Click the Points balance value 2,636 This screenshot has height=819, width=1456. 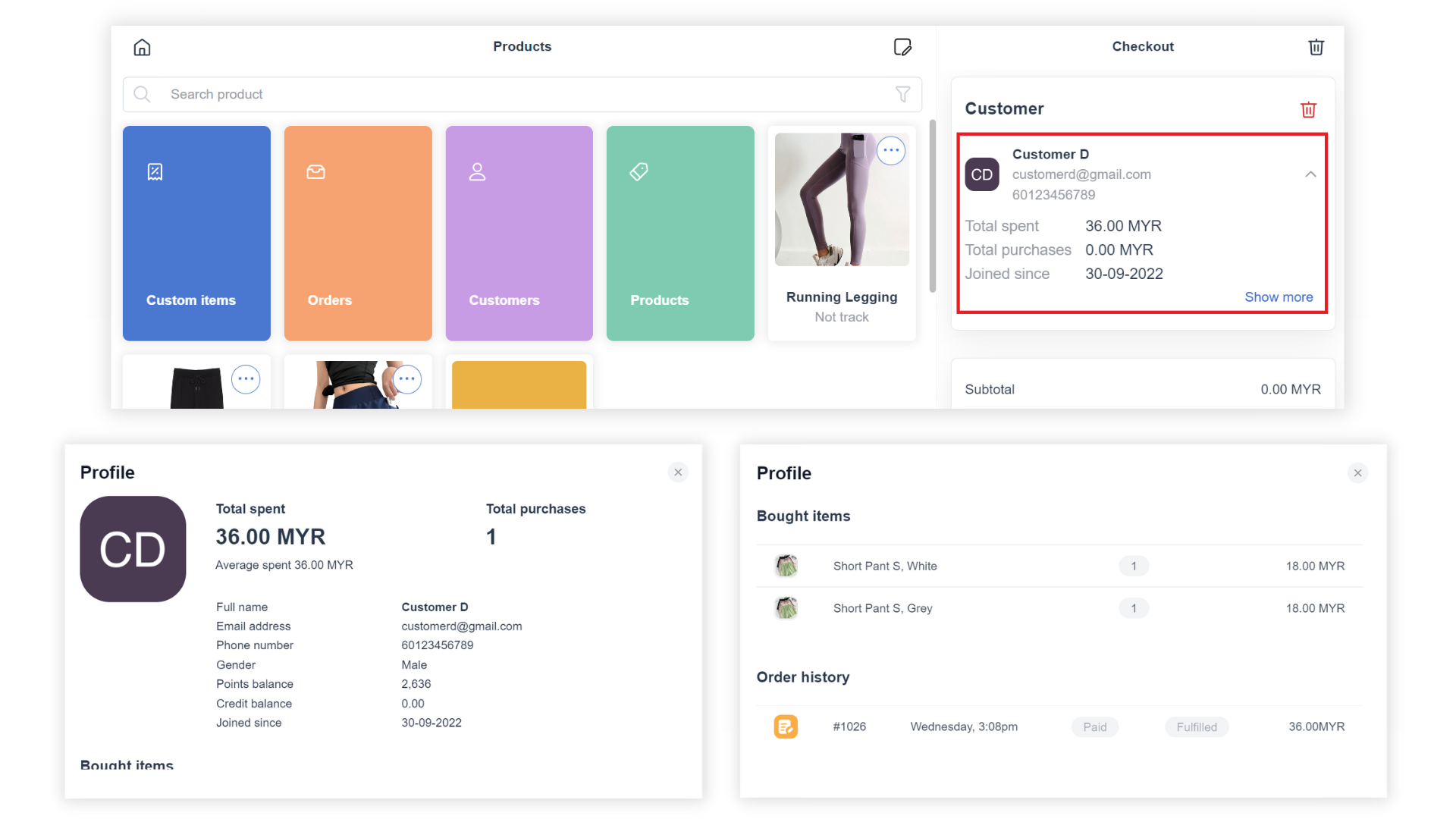(416, 684)
